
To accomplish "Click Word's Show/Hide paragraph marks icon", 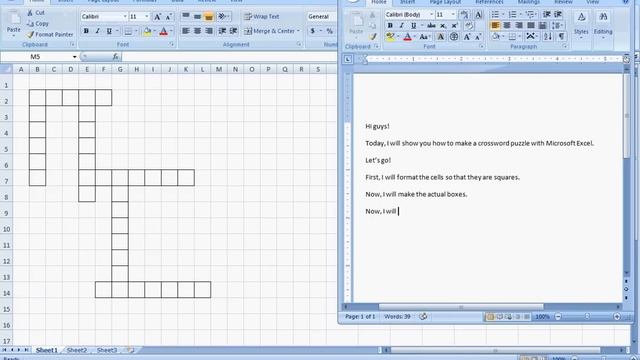I will pos(562,37).
